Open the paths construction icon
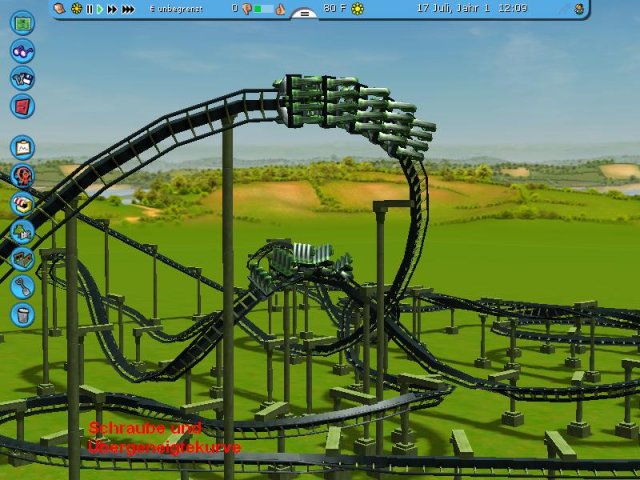The width and height of the screenshot is (640, 480). (x=22, y=259)
